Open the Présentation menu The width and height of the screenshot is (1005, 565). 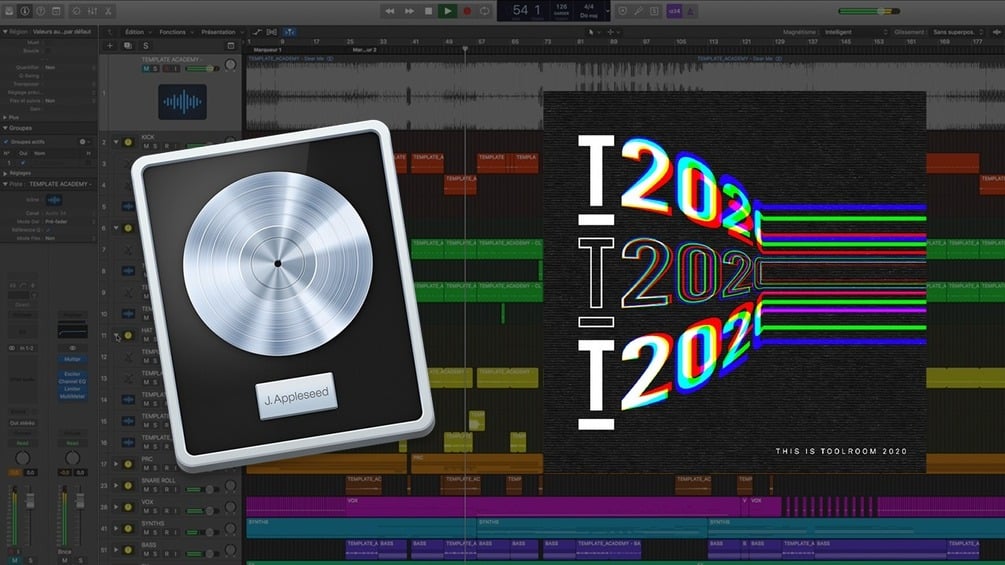point(222,31)
